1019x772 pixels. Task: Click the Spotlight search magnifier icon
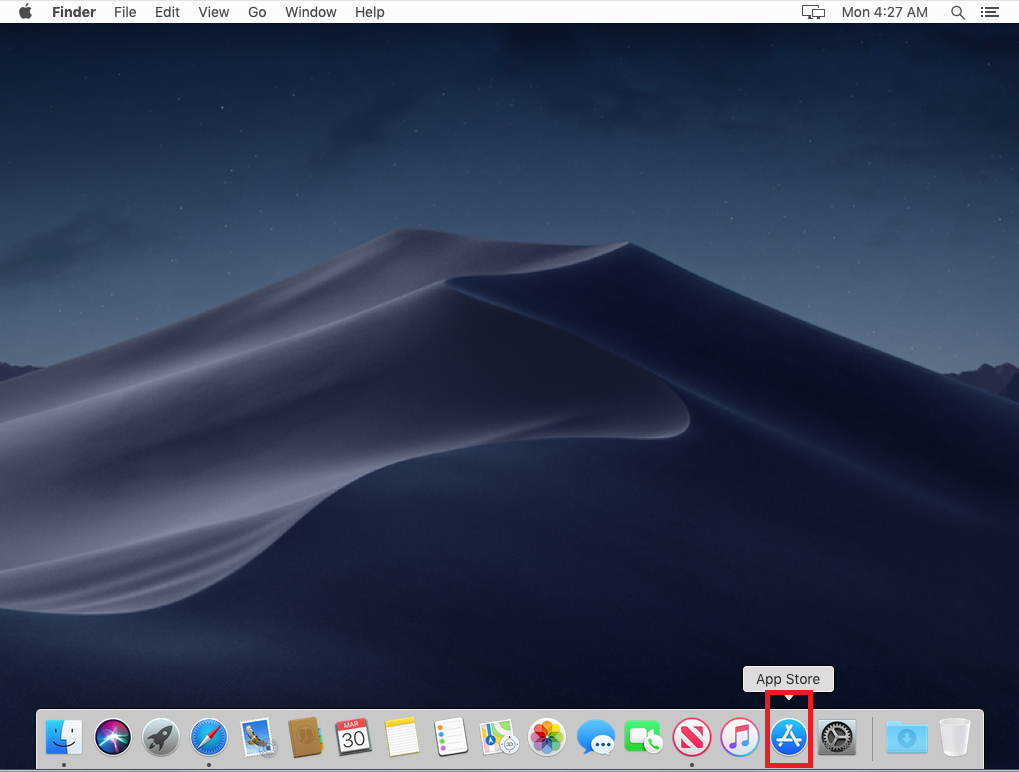coord(957,12)
